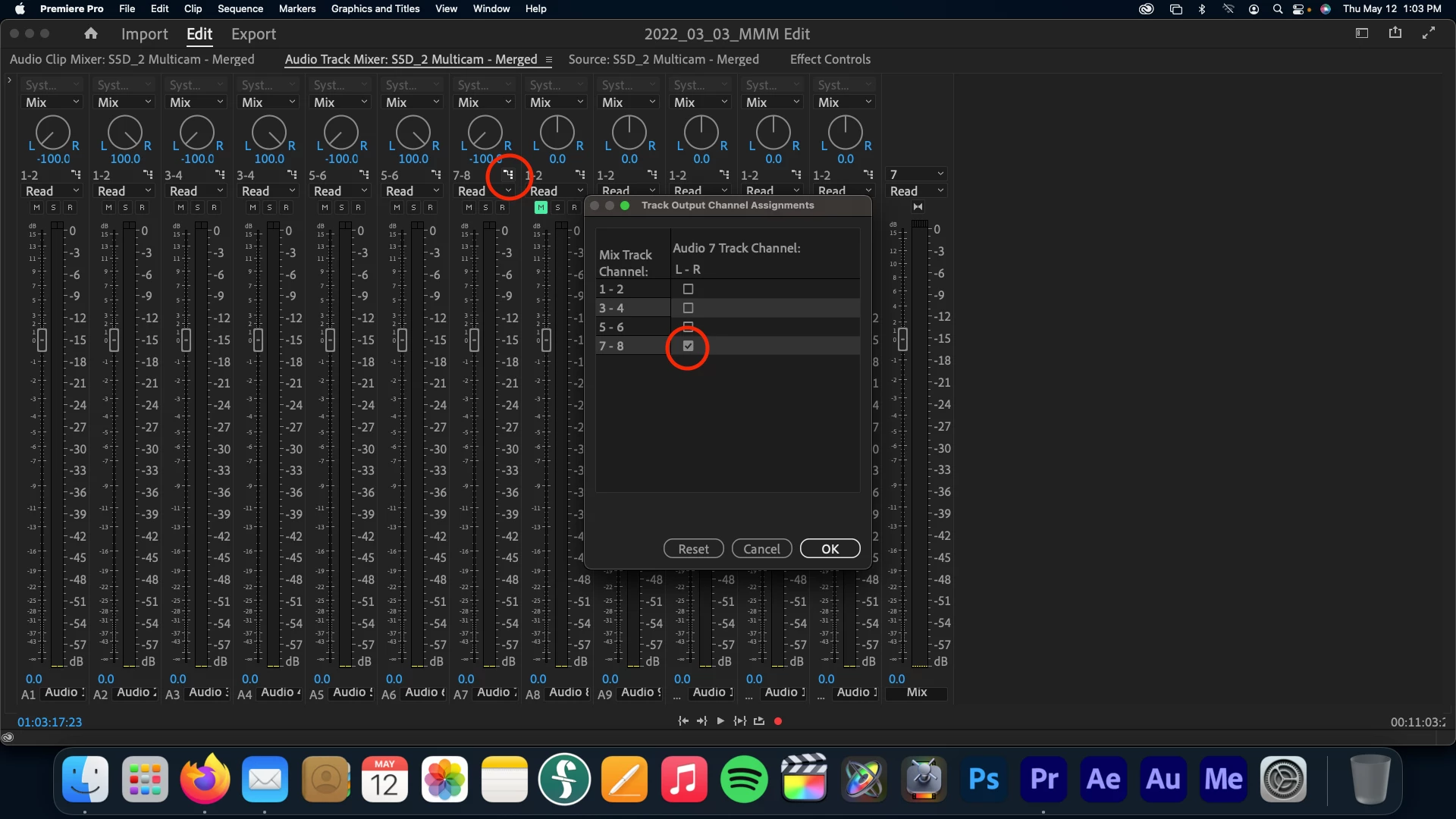Check the 1 - 2 mix channel checkbox
Viewport: 1456px width, 819px height.
pyautogui.click(x=688, y=289)
